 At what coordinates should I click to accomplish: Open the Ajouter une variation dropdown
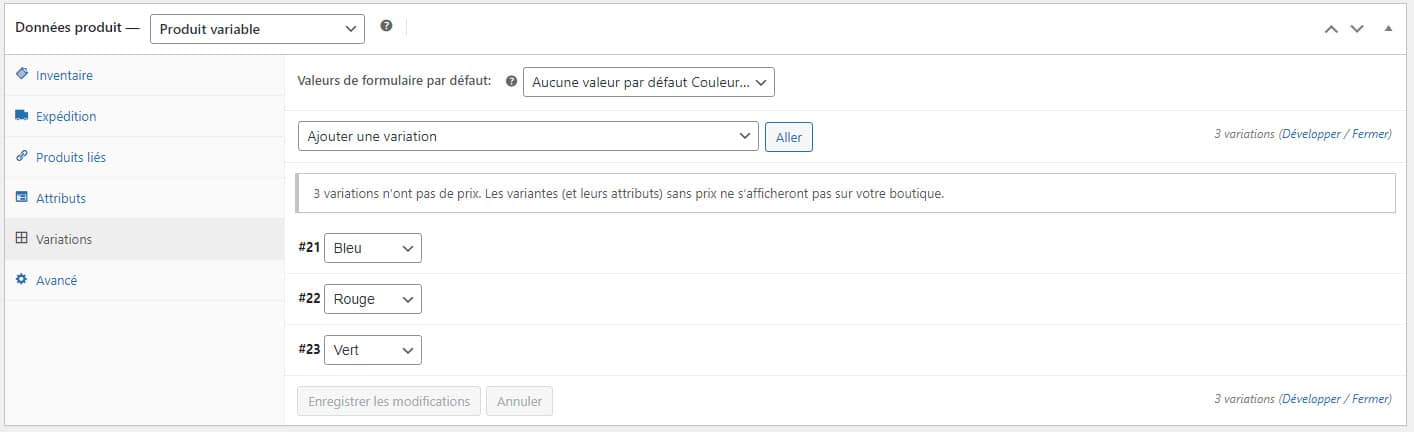tap(528, 136)
